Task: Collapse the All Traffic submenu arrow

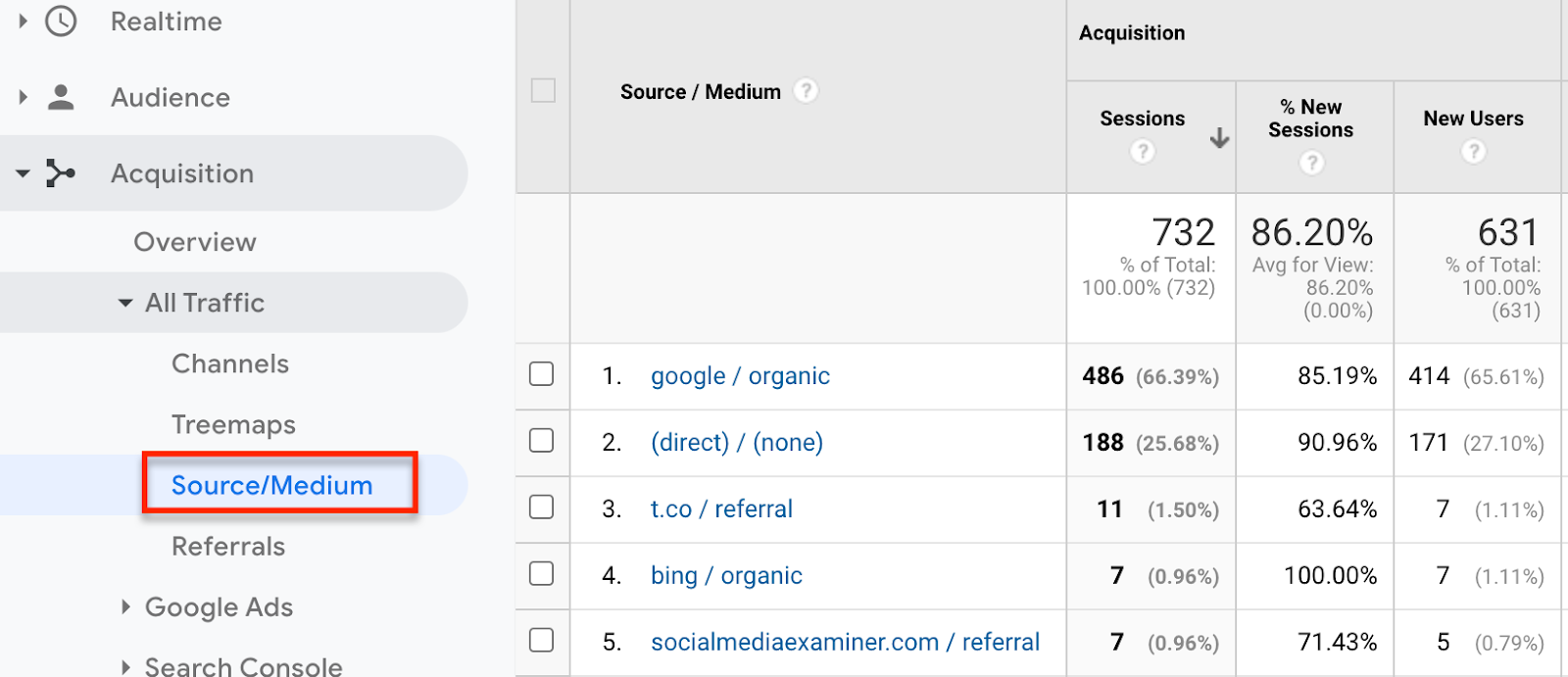Action: coord(125,303)
